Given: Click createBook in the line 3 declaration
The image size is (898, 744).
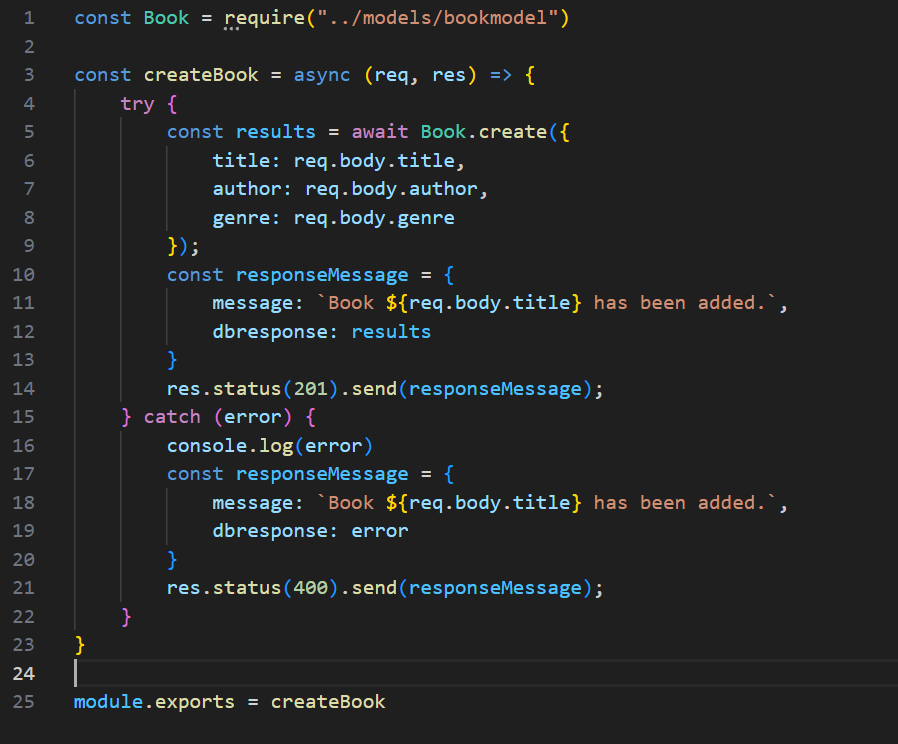Looking at the screenshot, I should (x=201, y=75).
